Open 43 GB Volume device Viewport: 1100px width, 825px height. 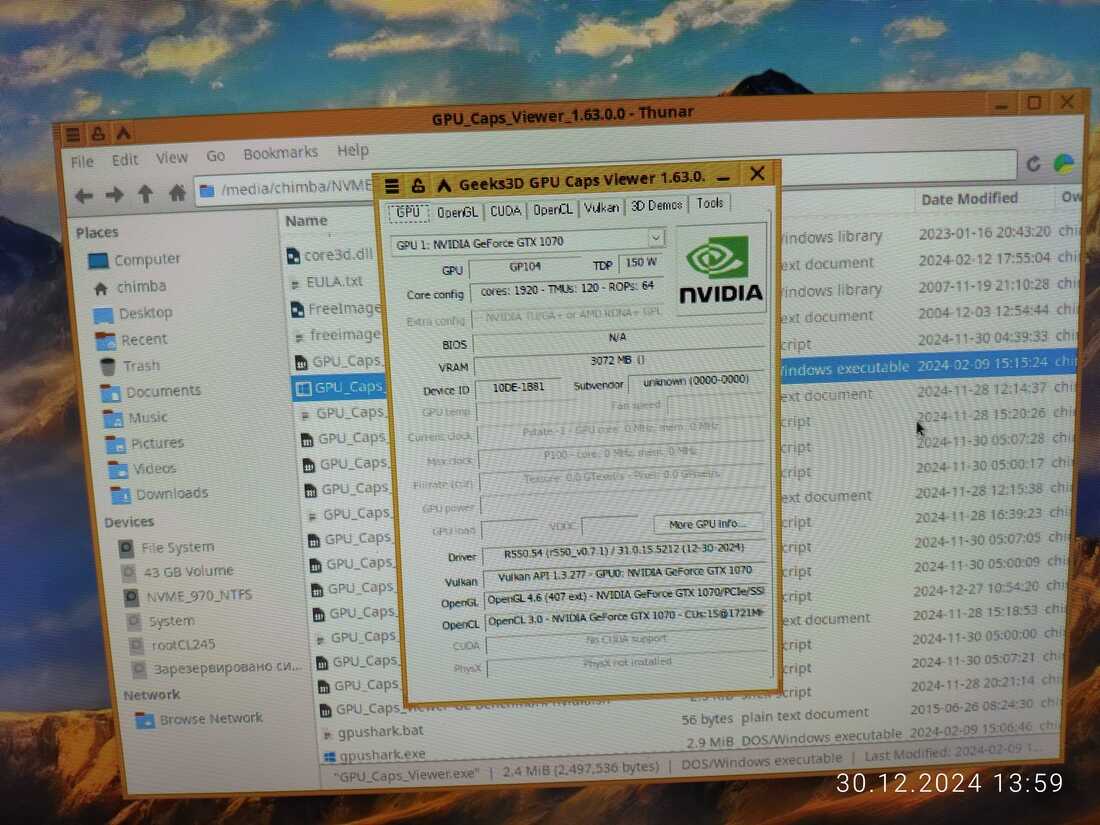pyautogui.click(x=177, y=571)
